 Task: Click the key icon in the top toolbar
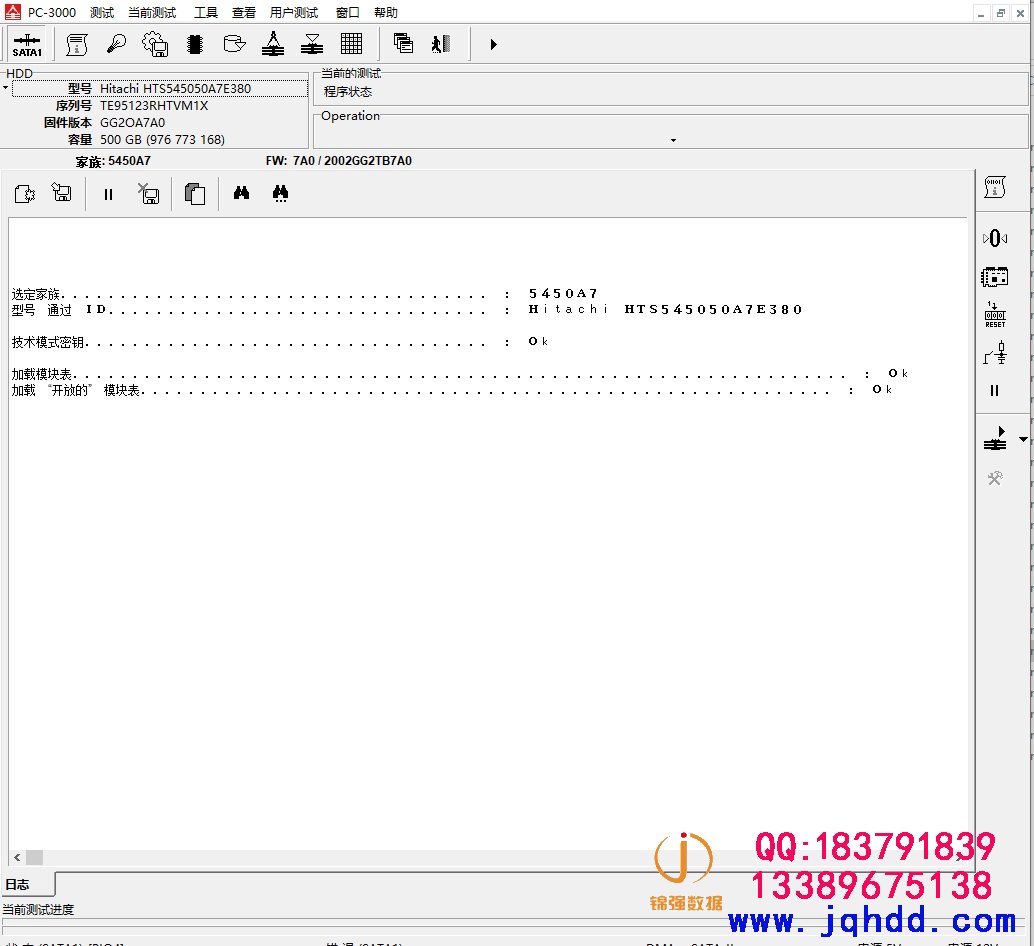coord(116,45)
